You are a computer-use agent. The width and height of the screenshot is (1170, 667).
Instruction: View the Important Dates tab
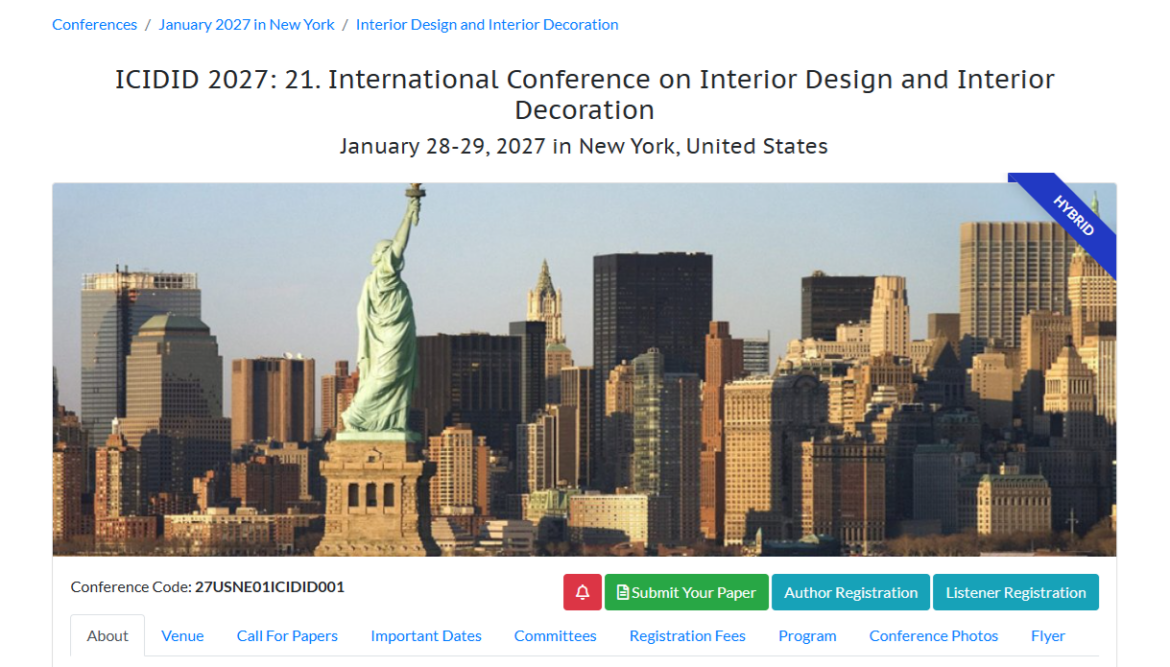coord(426,636)
